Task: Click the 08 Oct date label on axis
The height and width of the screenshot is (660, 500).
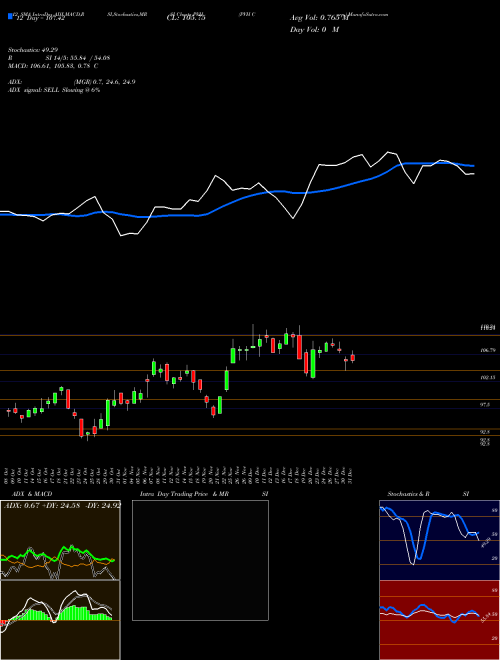Action: [8, 475]
